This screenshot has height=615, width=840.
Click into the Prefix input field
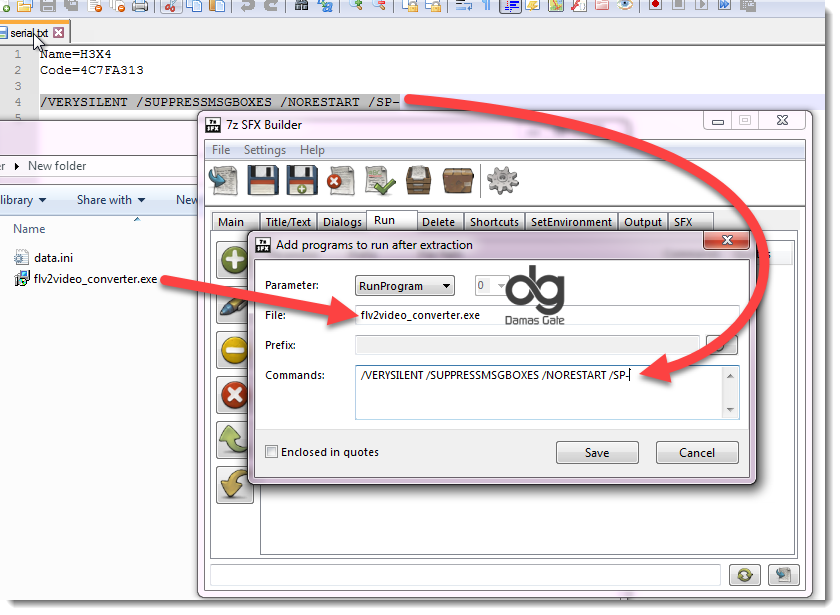coord(527,345)
